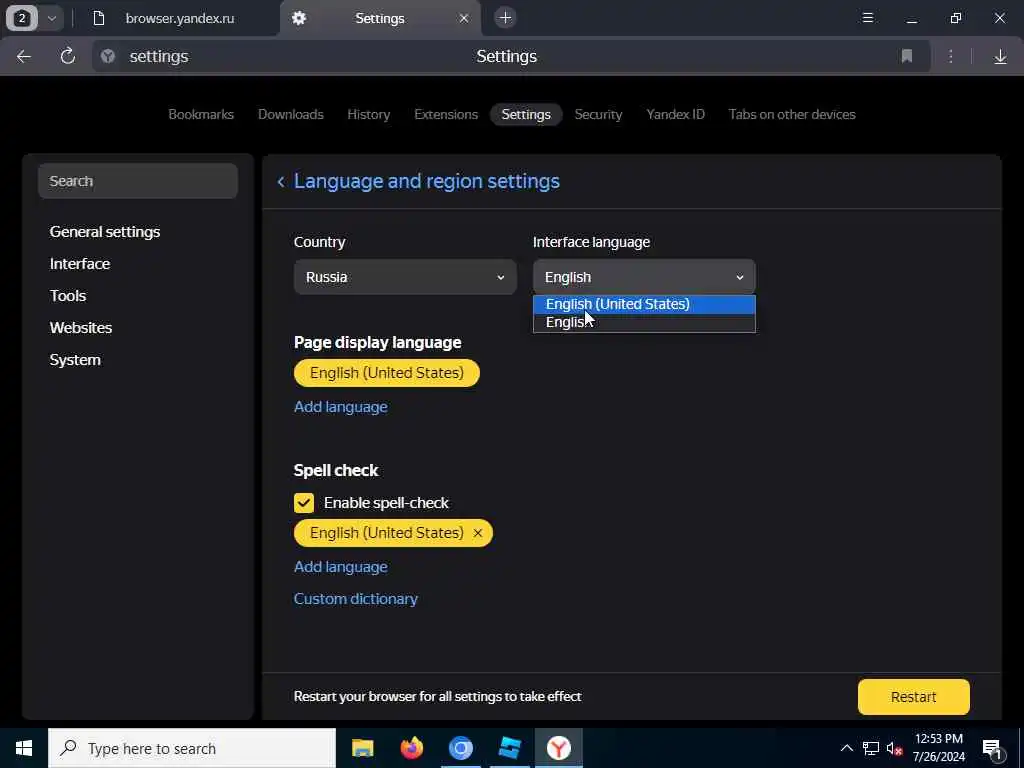Launch Chrome from taskbar
The width and height of the screenshot is (1024, 768).
point(460,748)
